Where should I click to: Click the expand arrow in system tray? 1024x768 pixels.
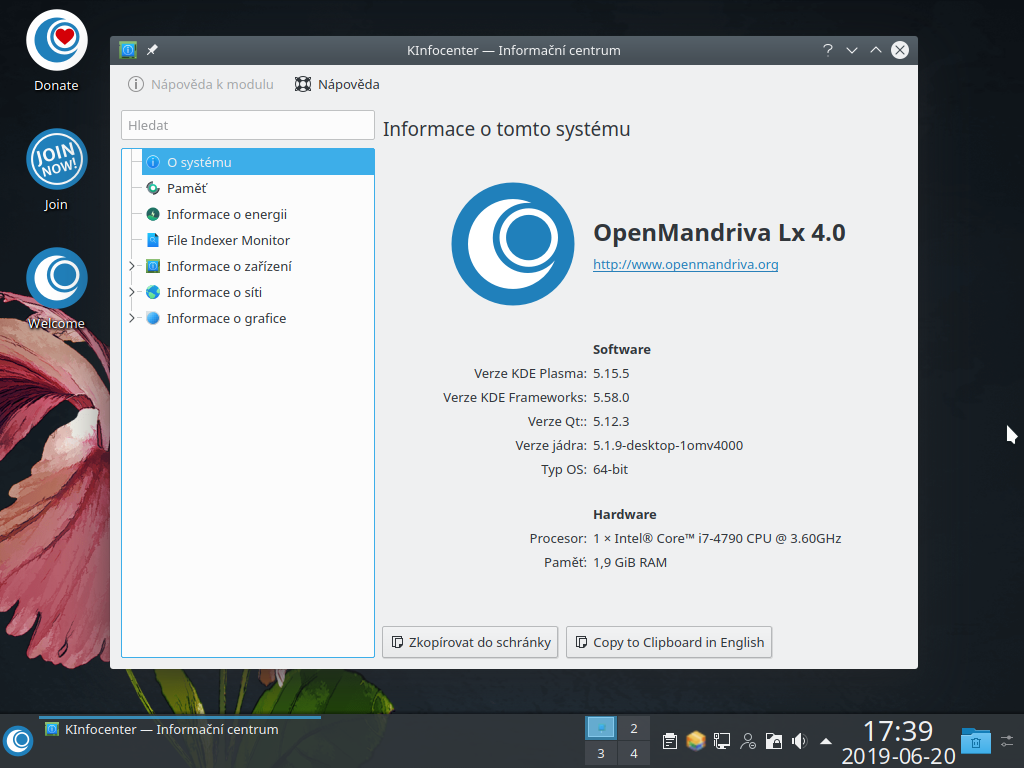(824, 741)
